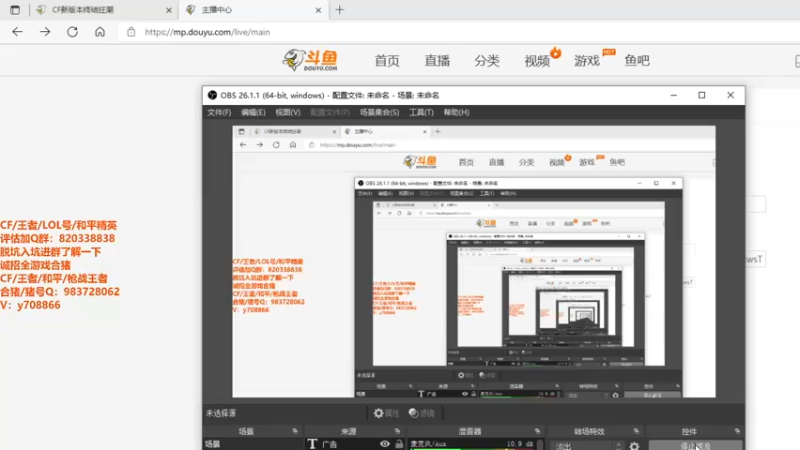Open 鱼吧 in Douyu navigation
This screenshot has width=800, height=450.
pyautogui.click(x=637, y=61)
